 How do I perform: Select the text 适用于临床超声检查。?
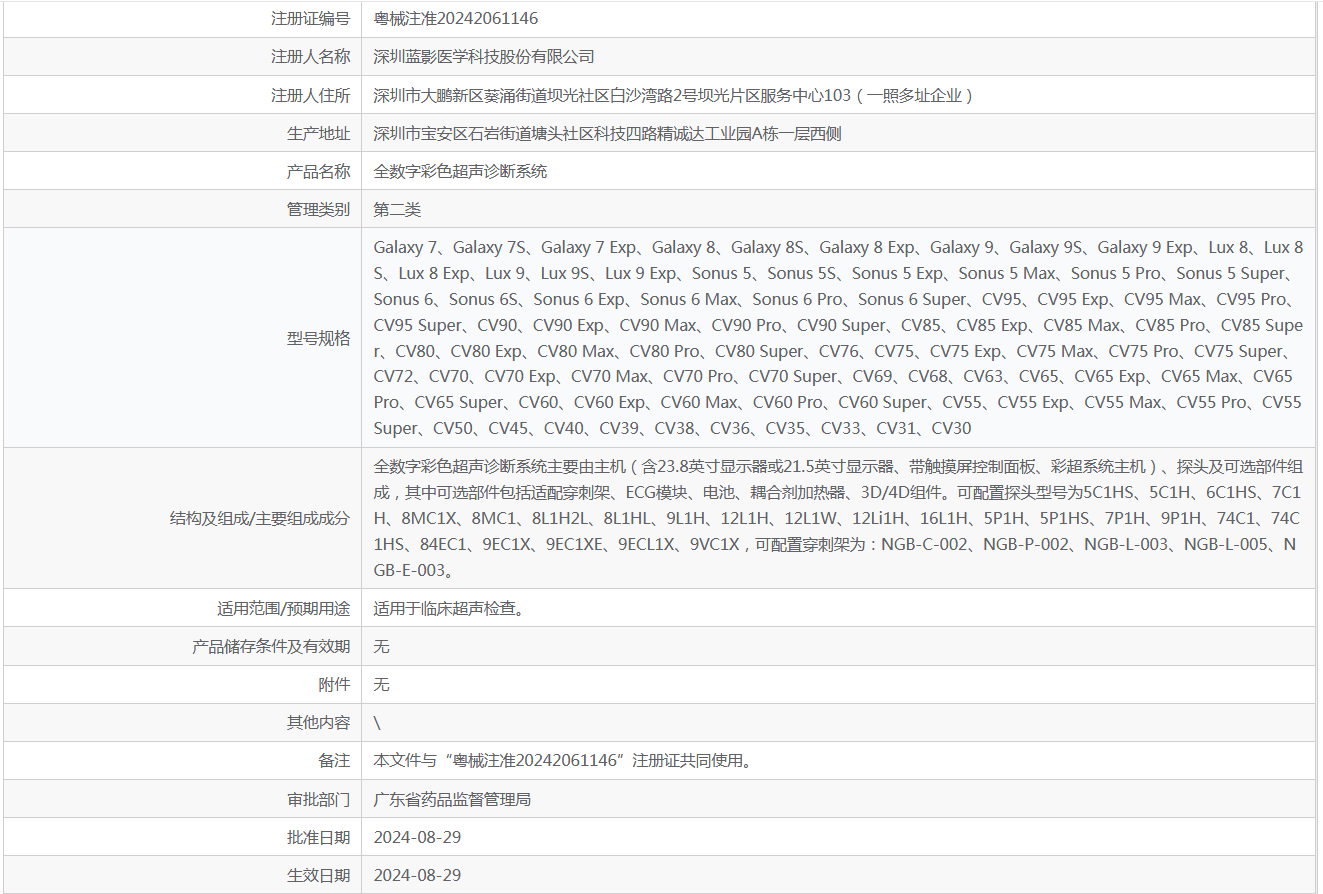click(x=449, y=608)
